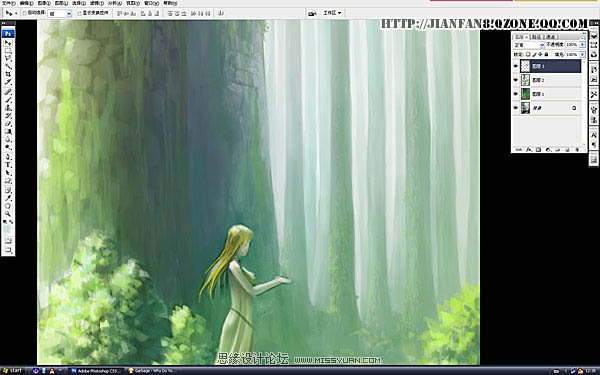Select the Zoom tool
The image size is (600, 375).
(x=8, y=214)
